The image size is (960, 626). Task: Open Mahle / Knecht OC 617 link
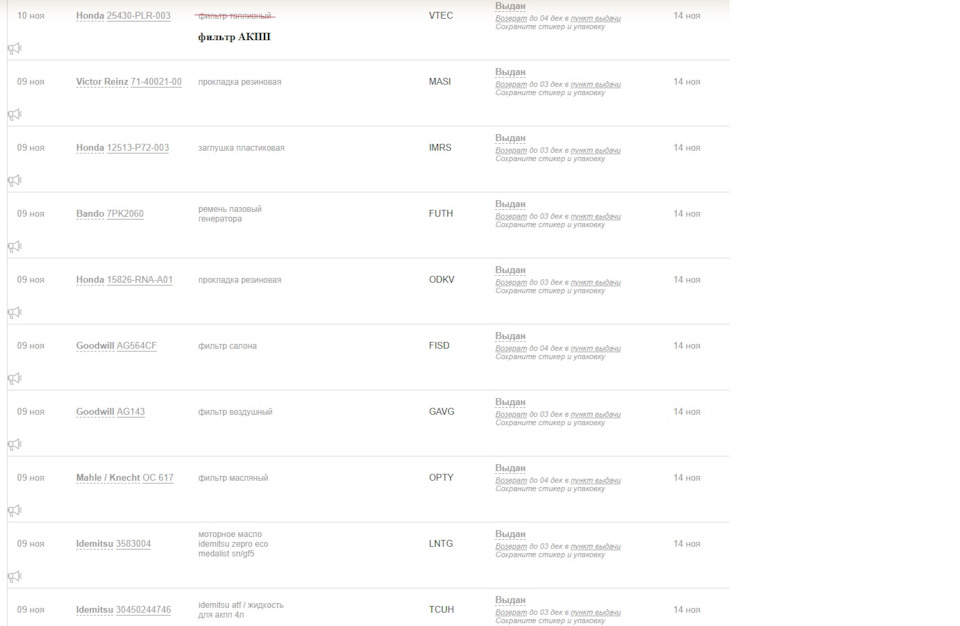158,478
